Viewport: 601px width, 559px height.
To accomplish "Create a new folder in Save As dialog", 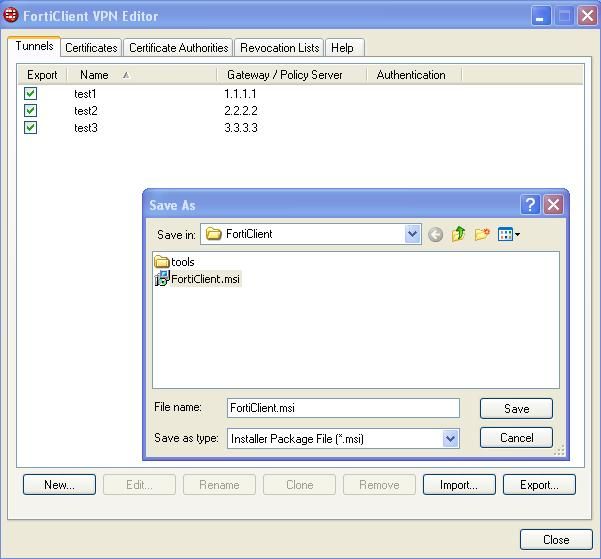I will 482,234.
